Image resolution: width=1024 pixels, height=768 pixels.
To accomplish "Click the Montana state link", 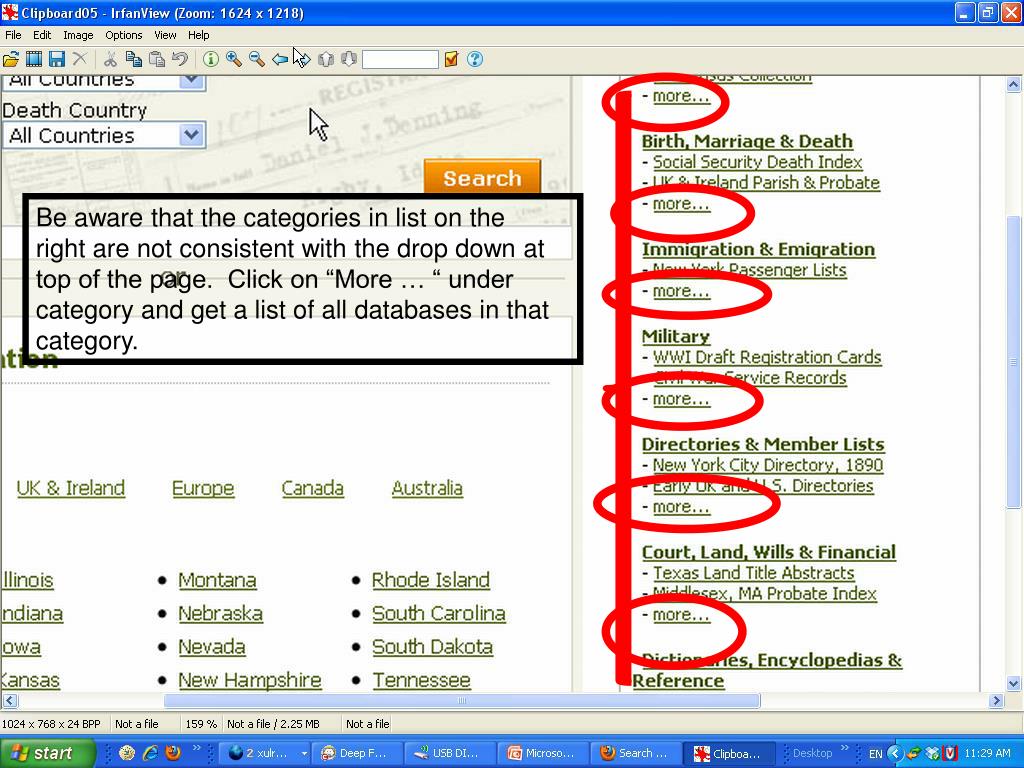I will tap(217, 580).
